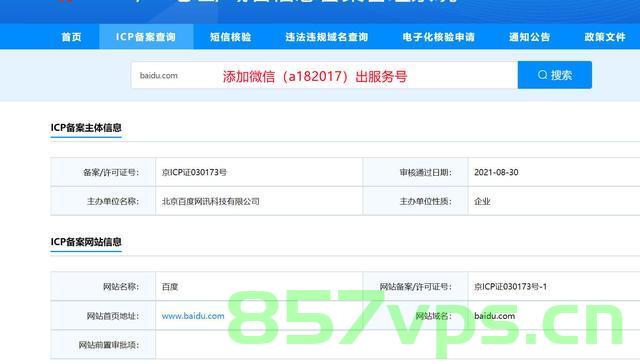
Task: Click the magnifier icon in search button
Action: tap(542, 75)
